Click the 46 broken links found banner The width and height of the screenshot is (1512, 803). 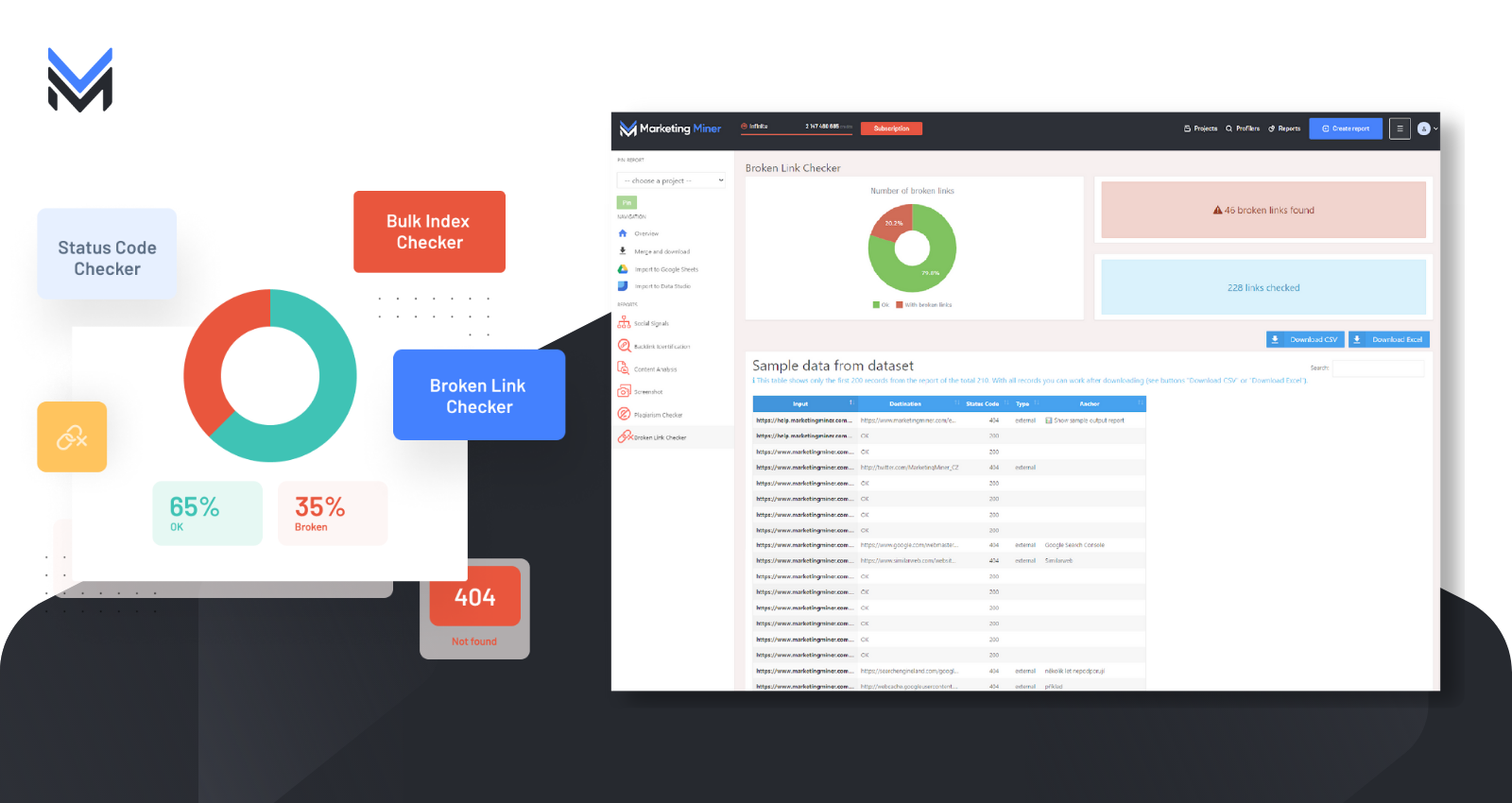click(1263, 210)
